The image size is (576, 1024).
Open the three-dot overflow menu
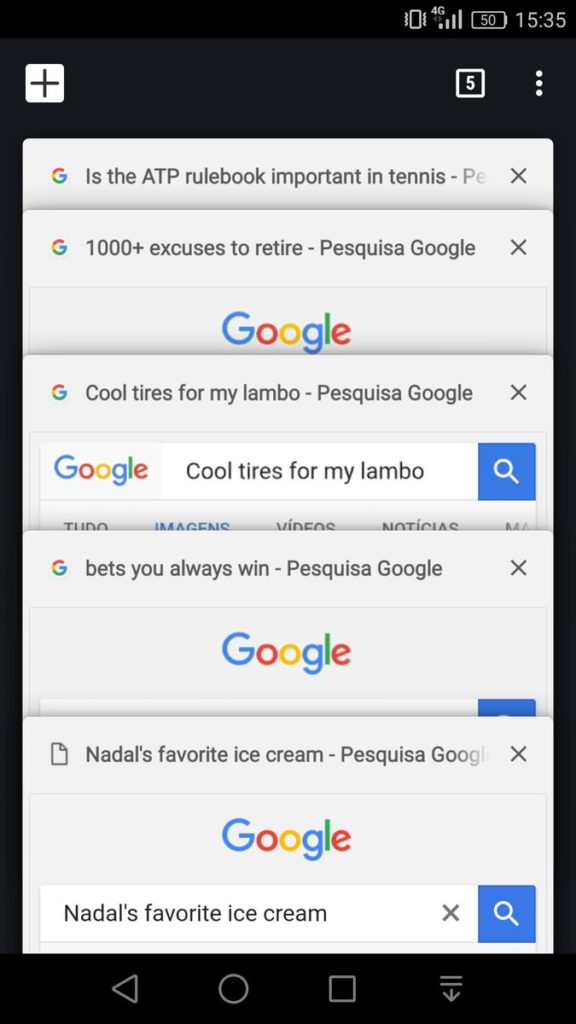coord(539,83)
